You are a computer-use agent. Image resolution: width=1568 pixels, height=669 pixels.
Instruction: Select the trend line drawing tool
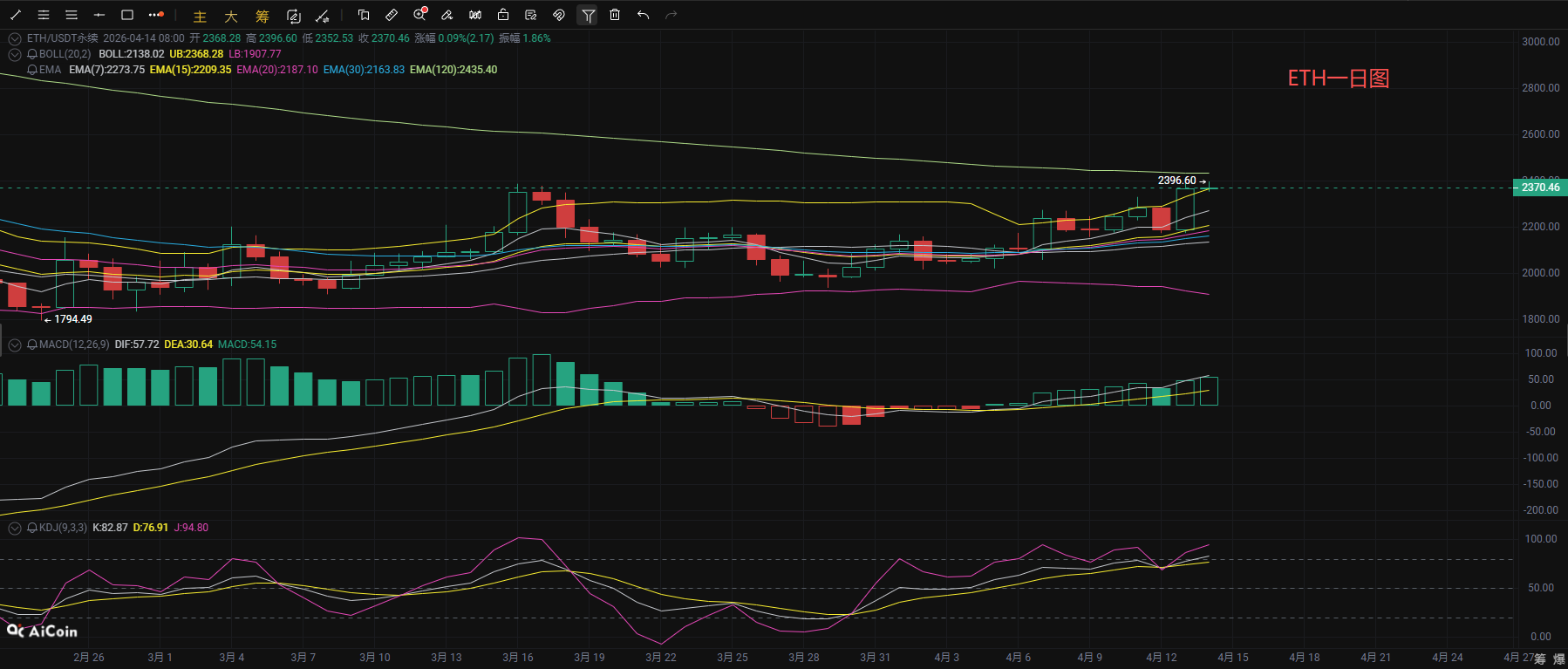tap(16, 15)
